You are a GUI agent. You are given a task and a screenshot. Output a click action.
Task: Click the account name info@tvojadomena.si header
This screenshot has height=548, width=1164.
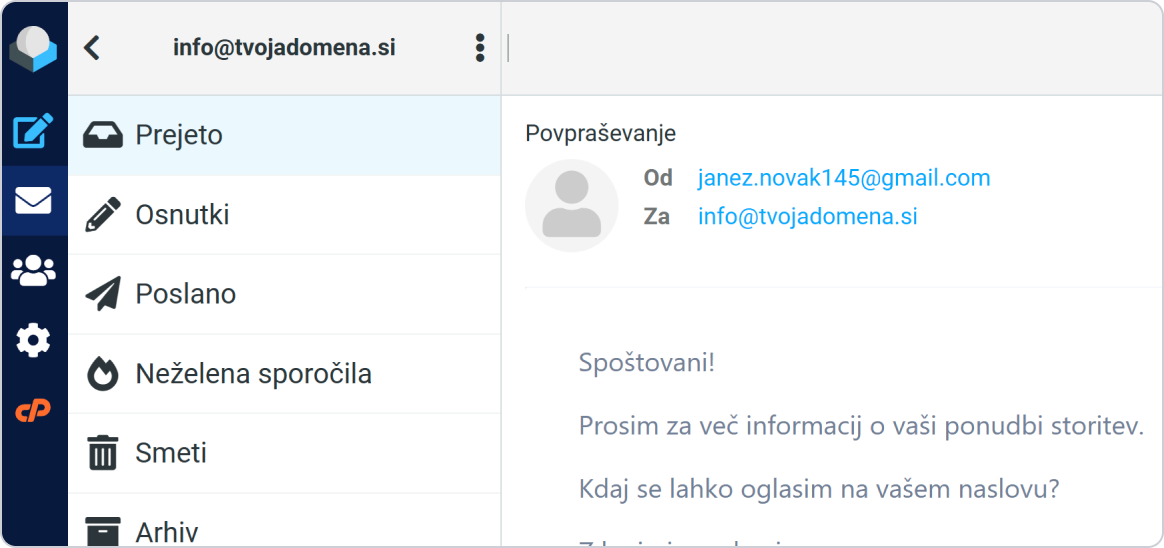pyautogui.click(x=284, y=48)
